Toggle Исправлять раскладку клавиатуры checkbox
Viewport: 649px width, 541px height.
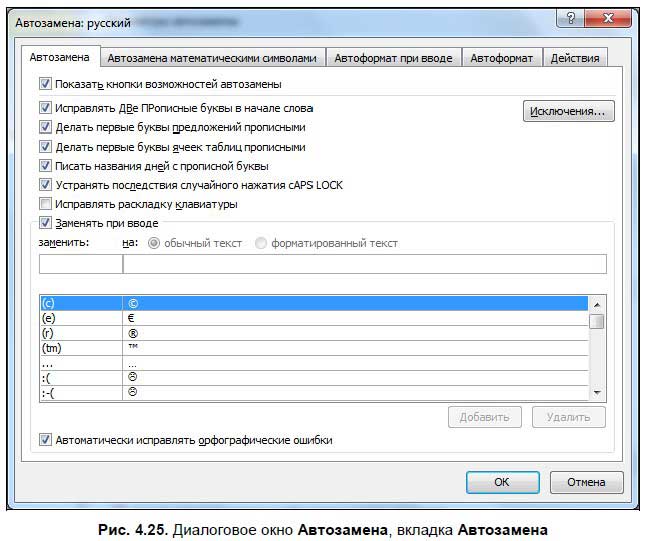pos(45,204)
